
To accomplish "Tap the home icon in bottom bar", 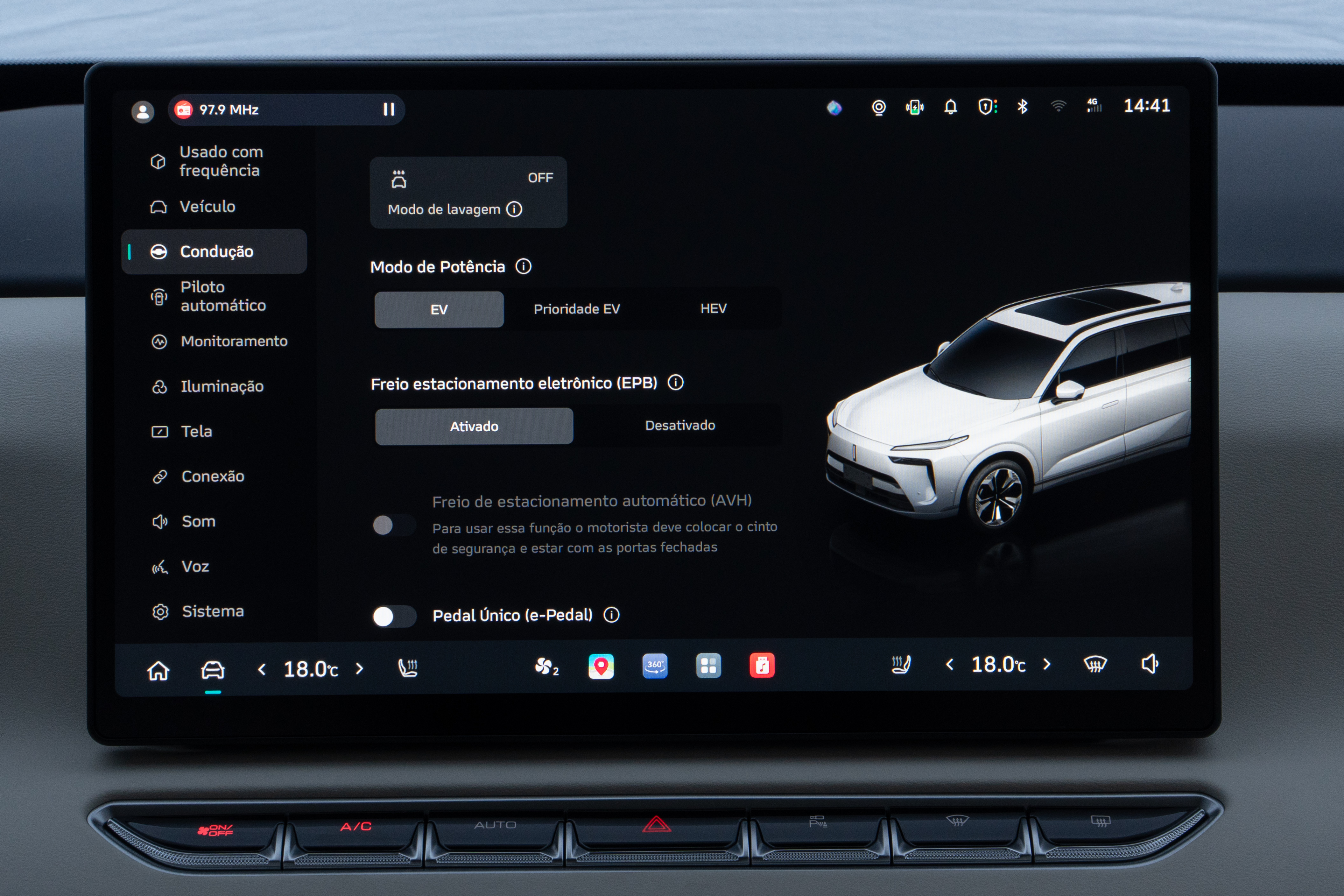I will pos(158,670).
